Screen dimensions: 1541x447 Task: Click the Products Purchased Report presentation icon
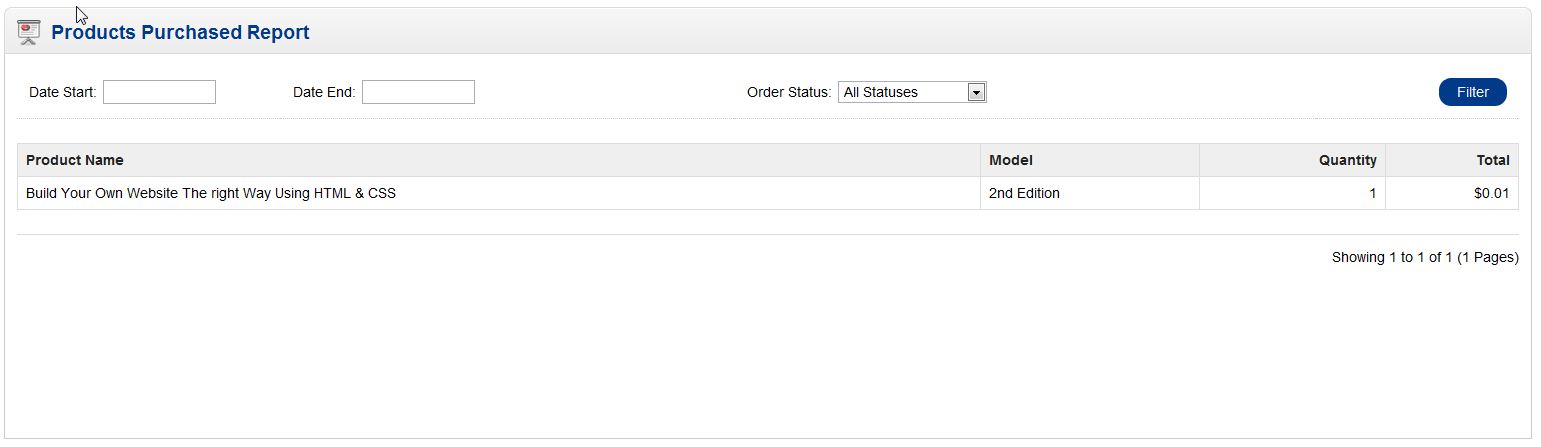coord(29,32)
